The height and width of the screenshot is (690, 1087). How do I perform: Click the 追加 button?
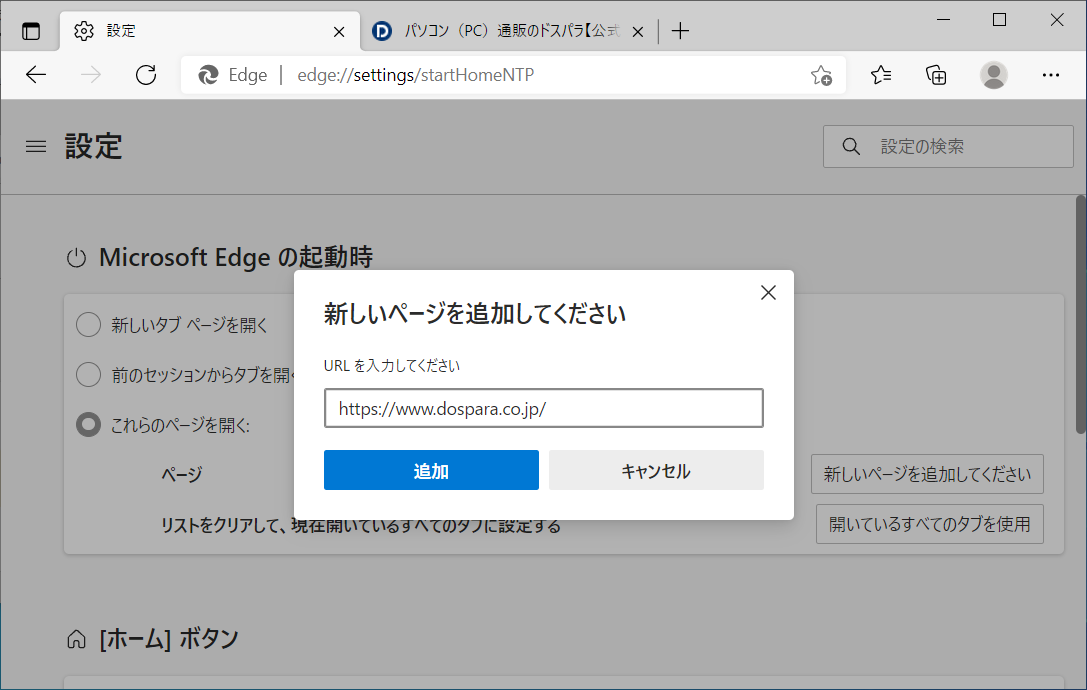[431, 470]
